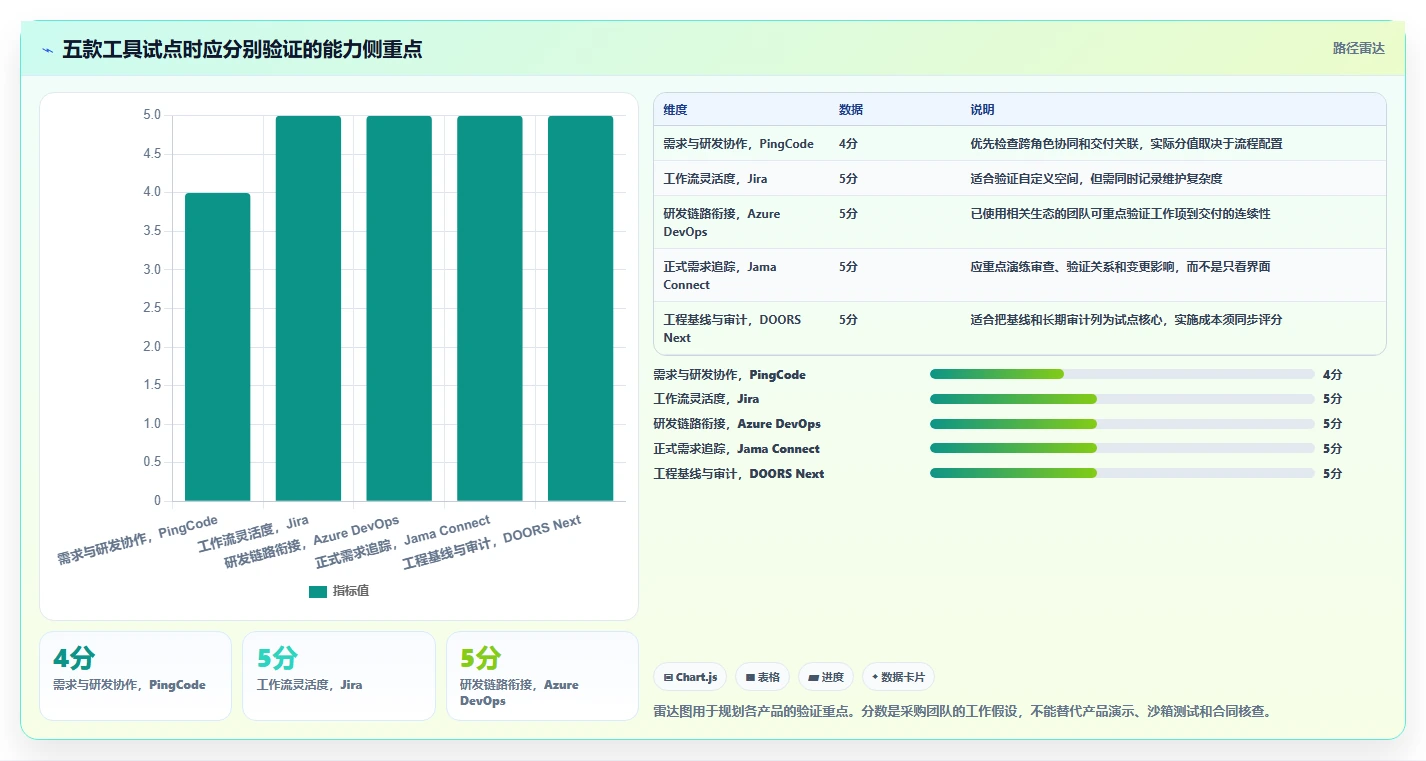Click the 5.0 y-axis tick label
The image size is (1426, 761).
(152, 115)
